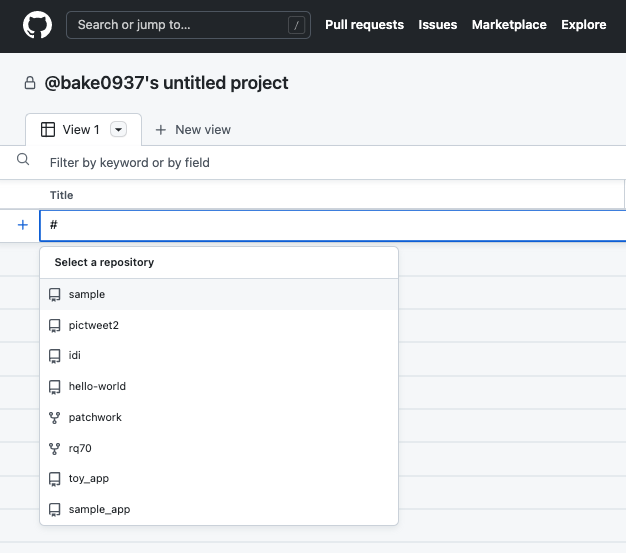
Task: Click repo icon next to toy_app
Action: tap(54, 479)
